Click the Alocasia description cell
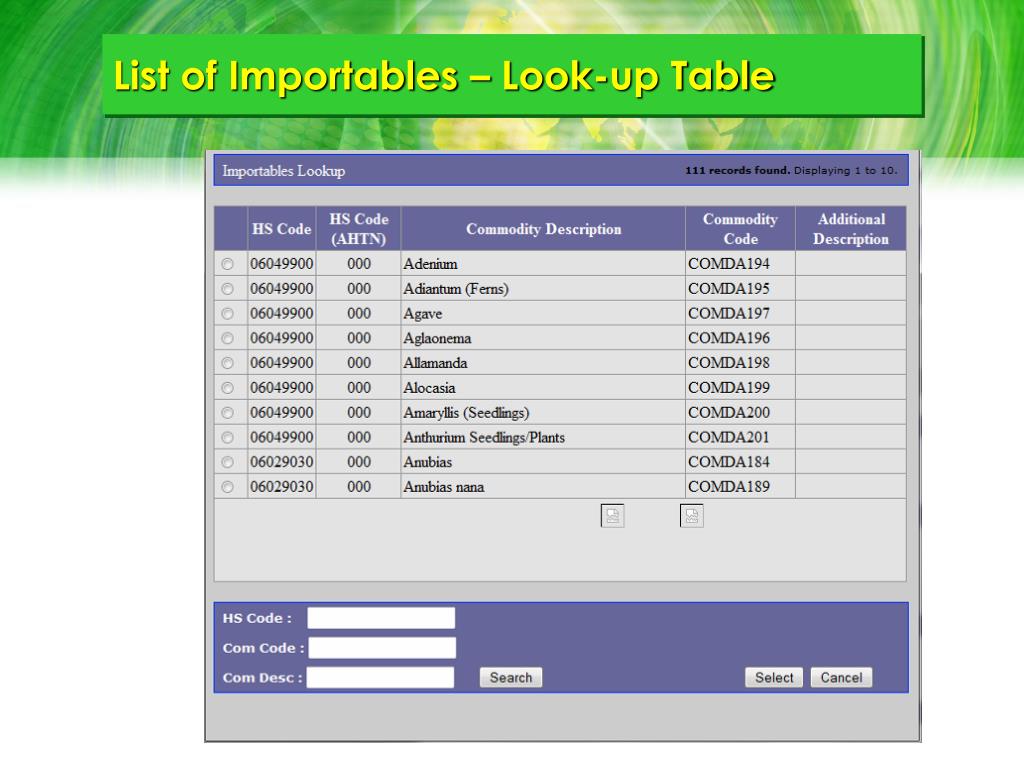This screenshot has height=768, width=1024. tap(543, 388)
